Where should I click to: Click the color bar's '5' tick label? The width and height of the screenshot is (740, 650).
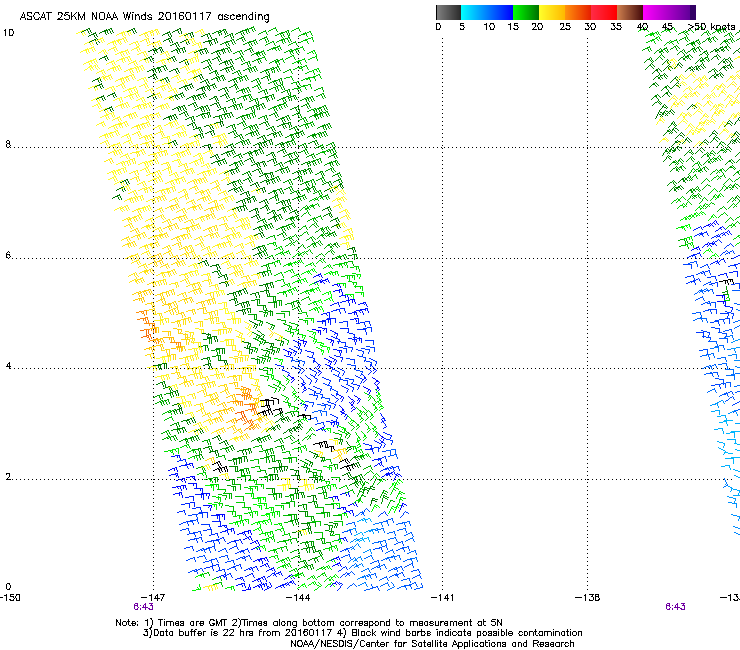click(462, 27)
